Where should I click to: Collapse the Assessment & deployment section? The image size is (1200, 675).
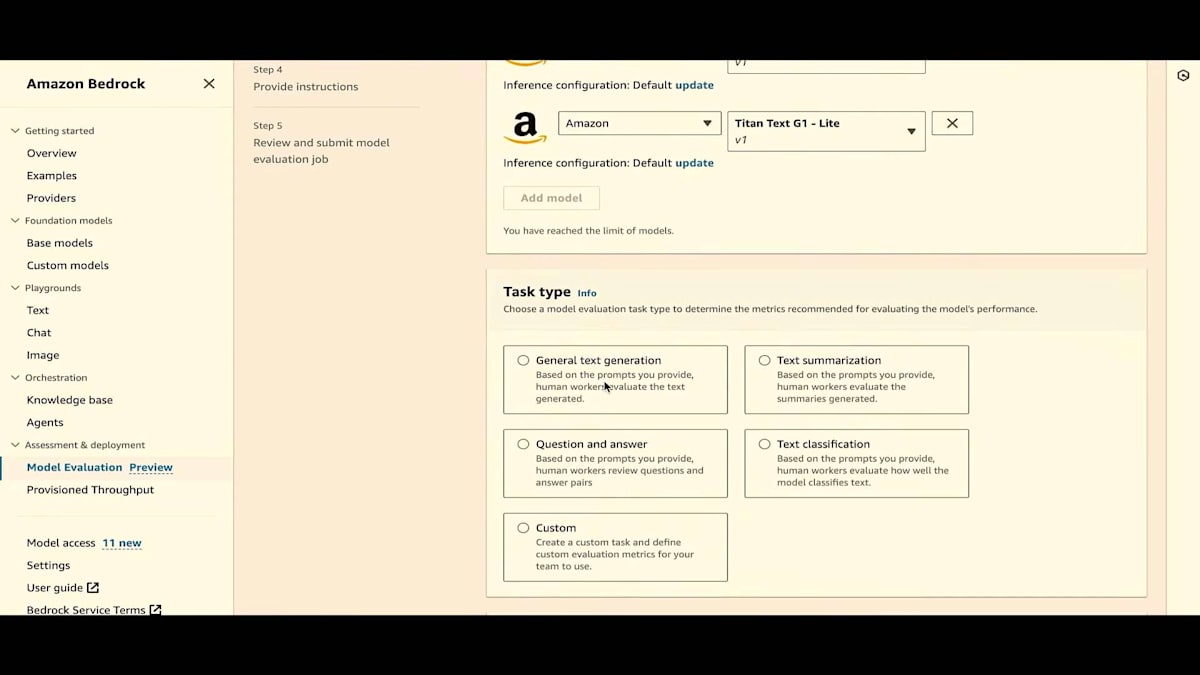(15, 445)
